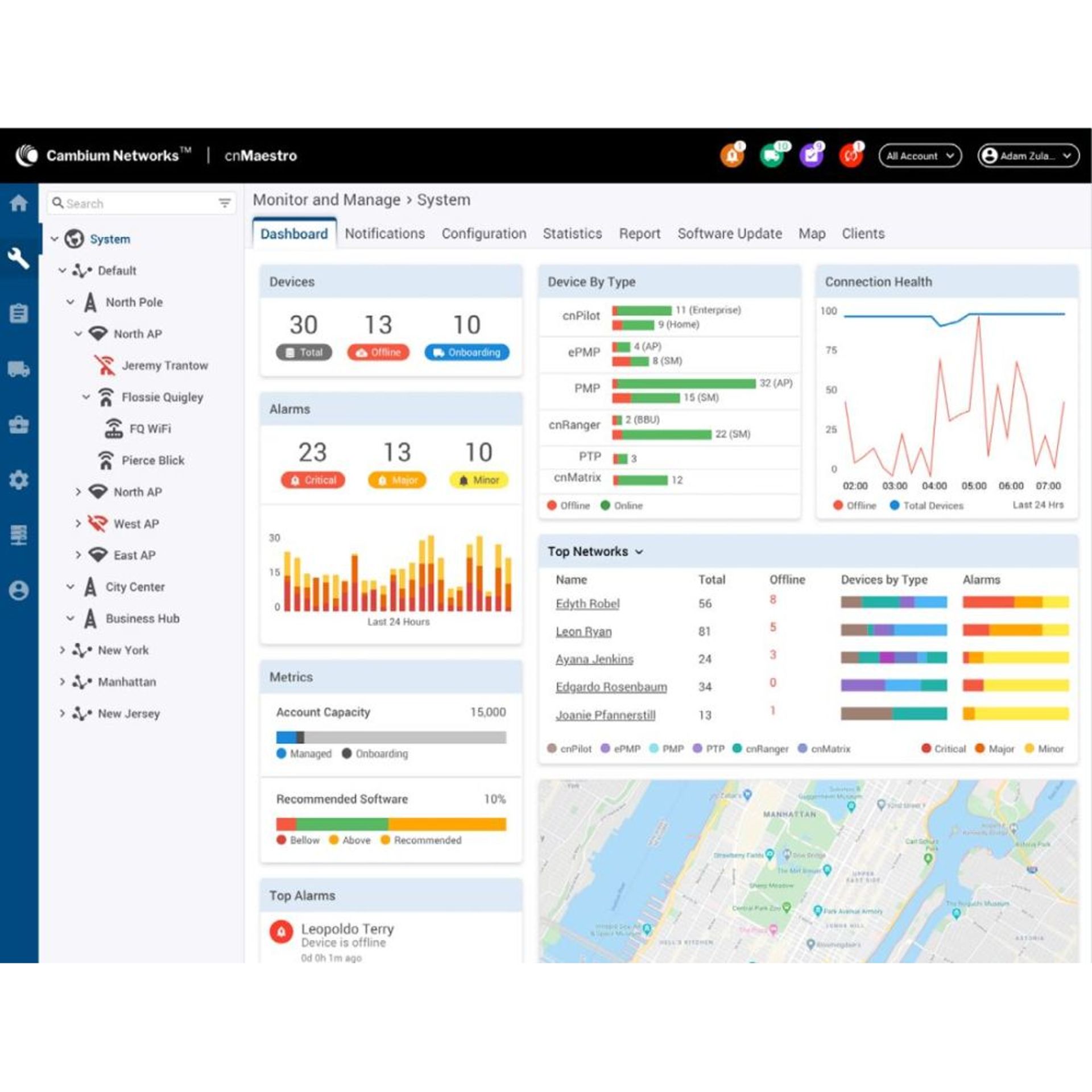
Task: Click the purple tasks icon showing 9
Action: (x=812, y=155)
